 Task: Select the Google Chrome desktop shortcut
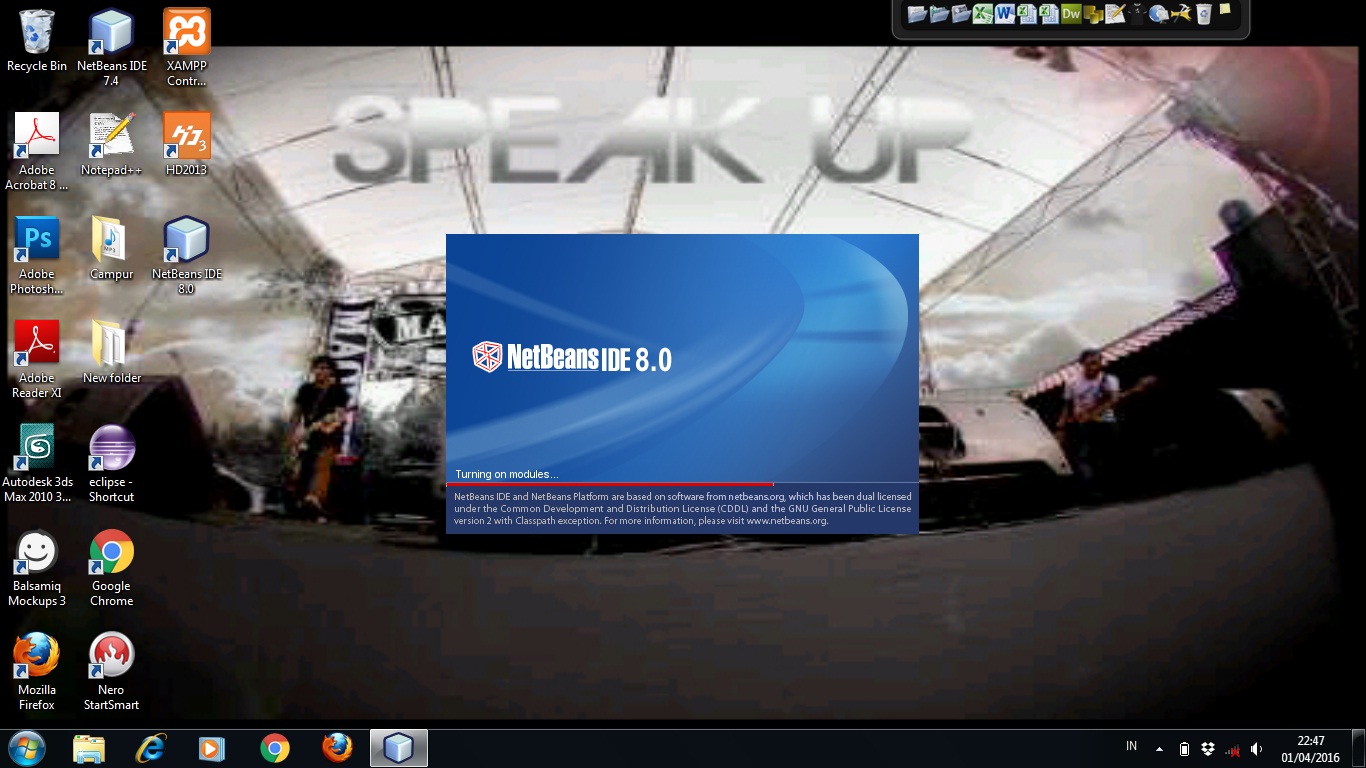111,567
